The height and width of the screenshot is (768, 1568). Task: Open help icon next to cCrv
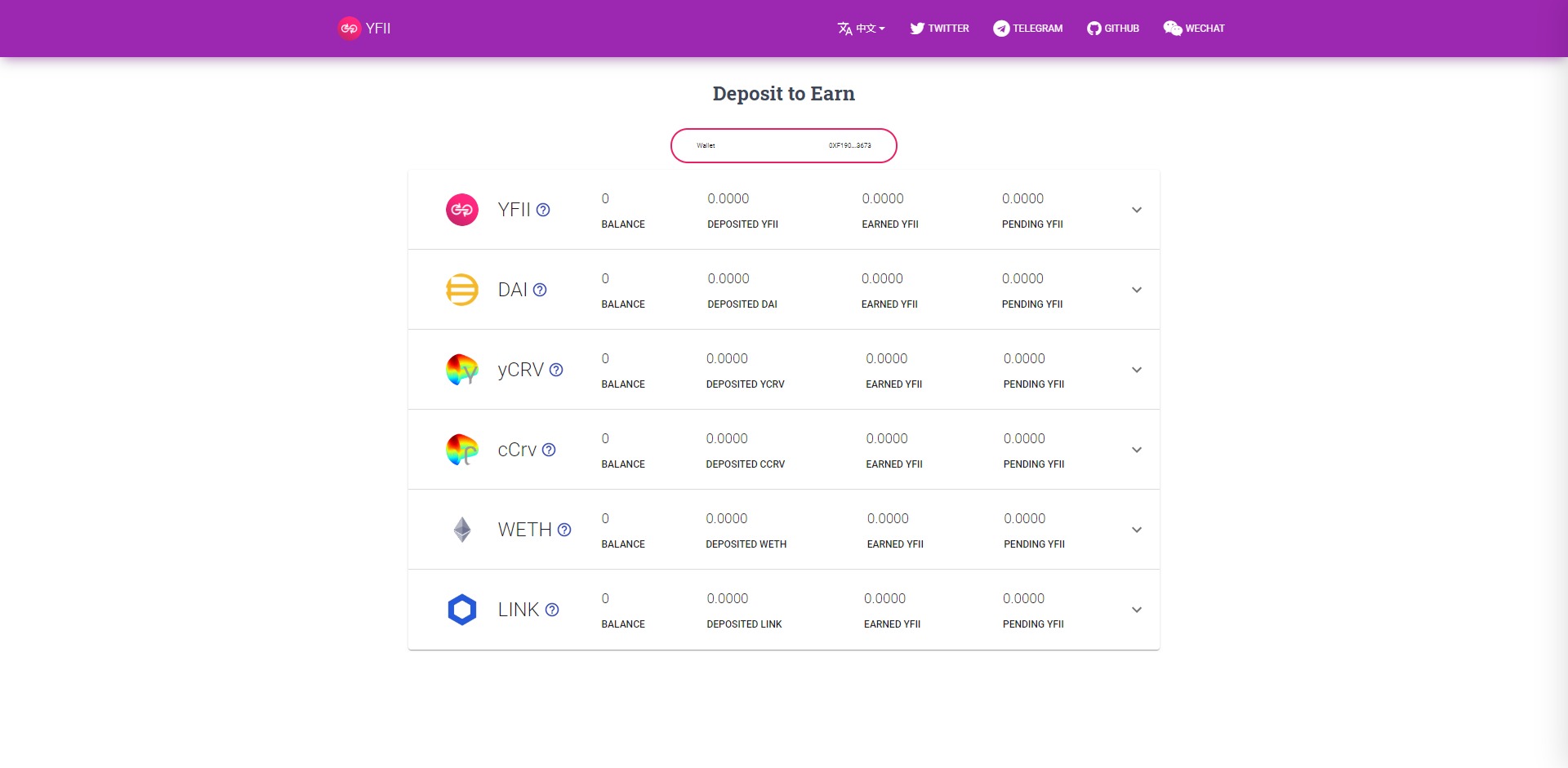[x=549, y=450]
